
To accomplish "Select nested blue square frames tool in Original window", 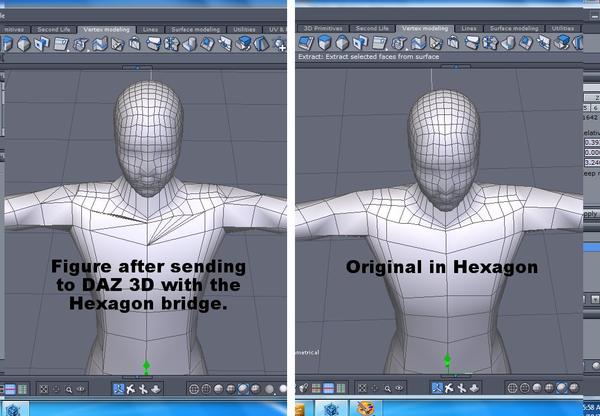I will tap(360, 42).
